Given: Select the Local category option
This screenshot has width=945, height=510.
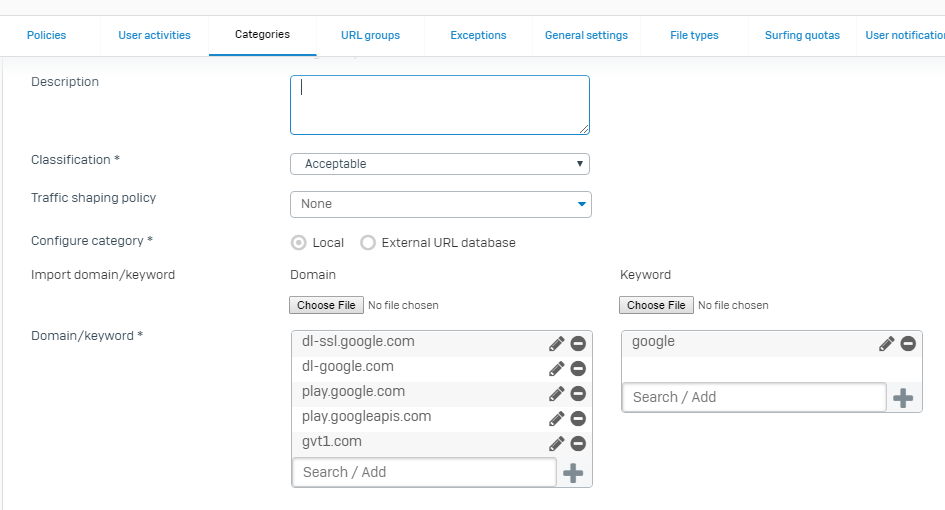Looking at the screenshot, I should click(x=299, y=243).
